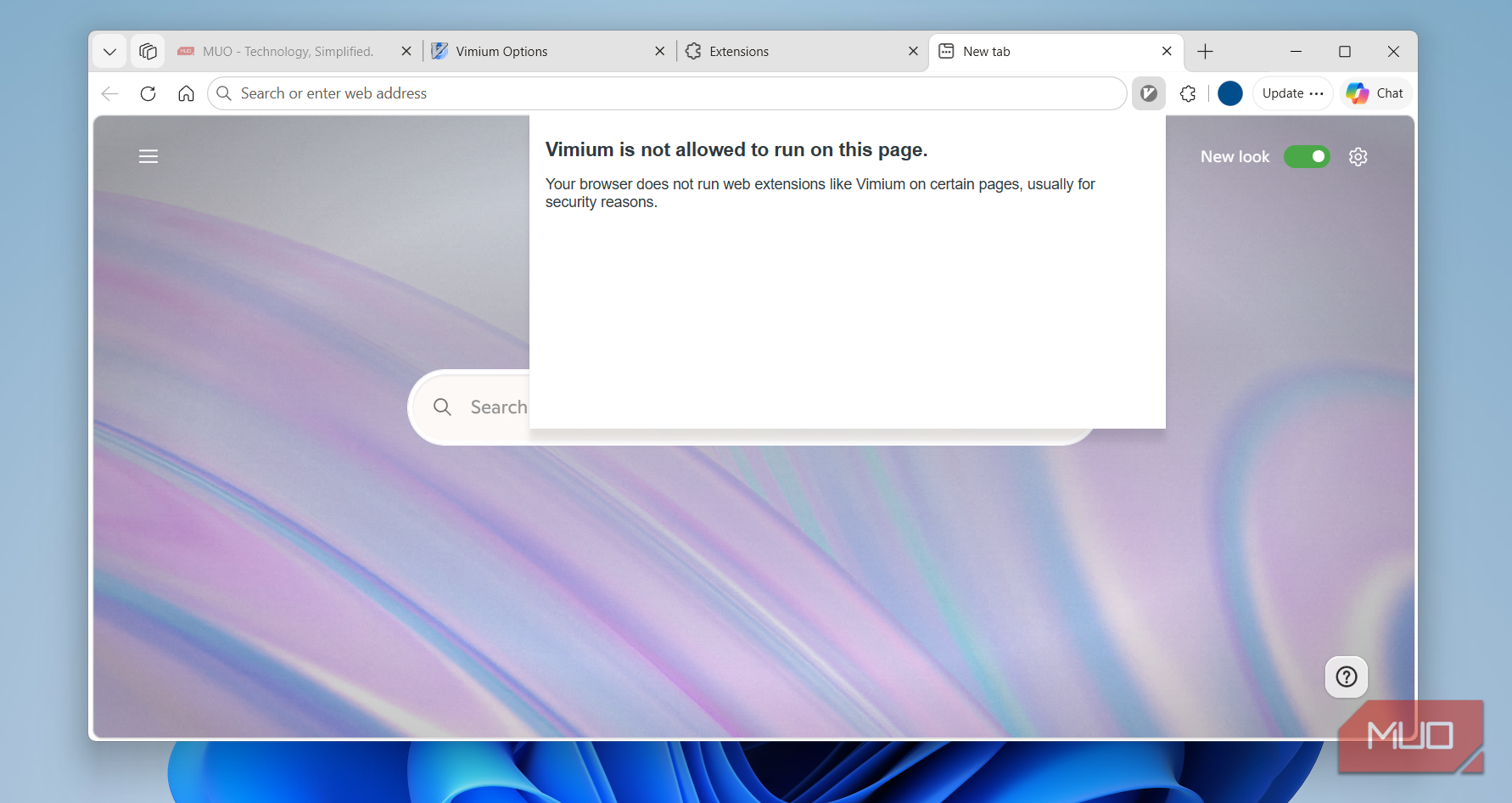Screen dimensions: 1512x803
Task: Focus the page Search box
Action: [x=752, y=407]
